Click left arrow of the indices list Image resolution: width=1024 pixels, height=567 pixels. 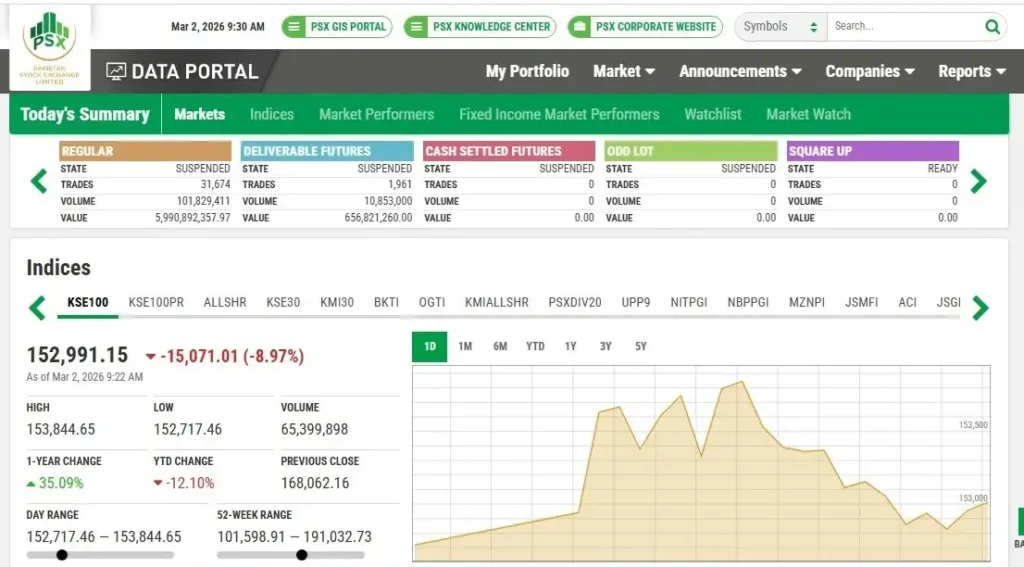click(38, 307)
